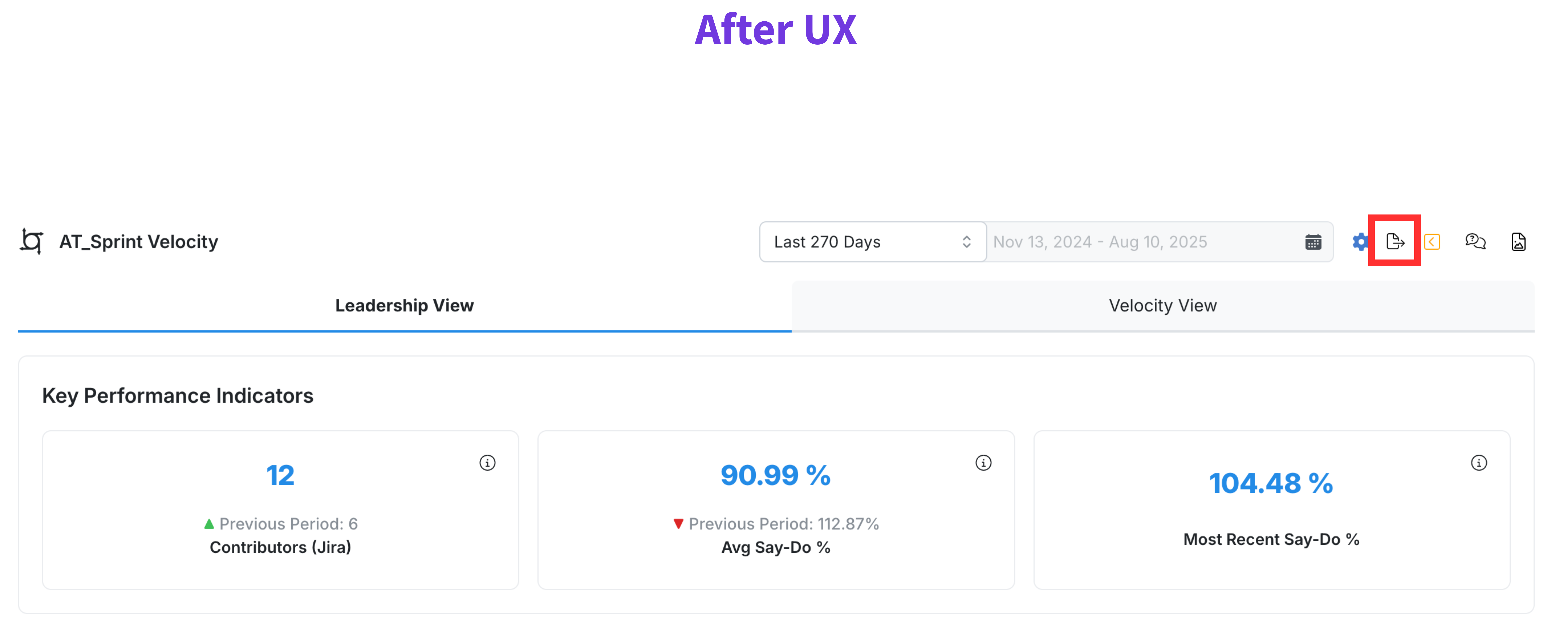Click the AT_Sprint Velocity logo icon
Image resolution: width=1568 pixels, height=640 pixels.
(32, 241)
